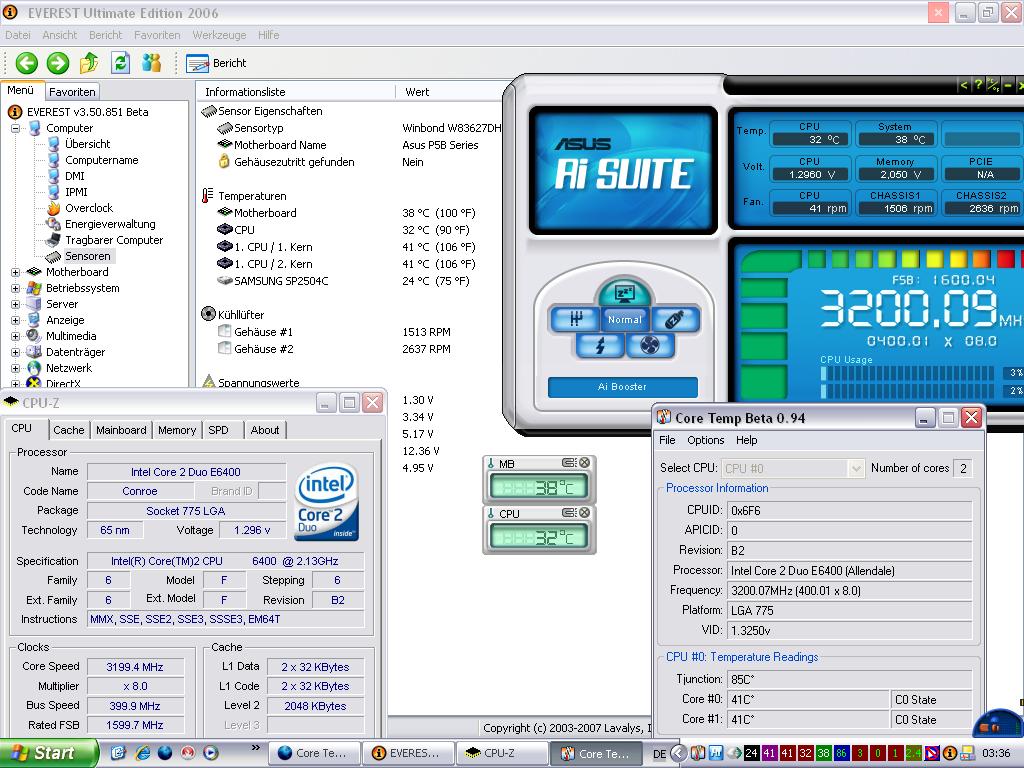Switch to CPU-Z taskbar button
Screen dimensions: 1024x768
click(x=500, y=753)
